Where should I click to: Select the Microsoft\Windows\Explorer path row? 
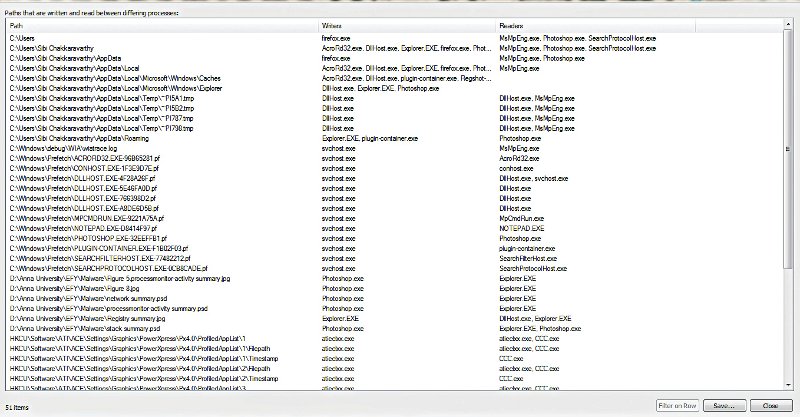pyautogui.click(x=394, y=88)
